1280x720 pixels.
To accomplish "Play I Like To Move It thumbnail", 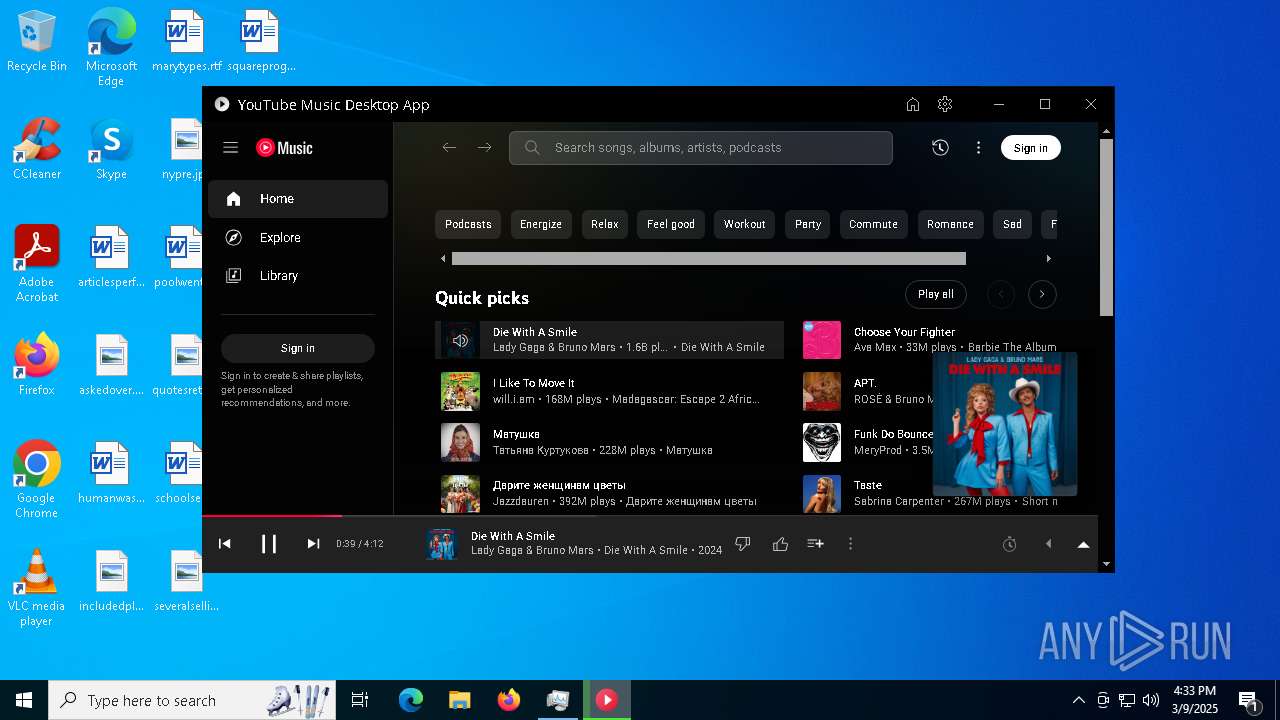I will (460, 391).
